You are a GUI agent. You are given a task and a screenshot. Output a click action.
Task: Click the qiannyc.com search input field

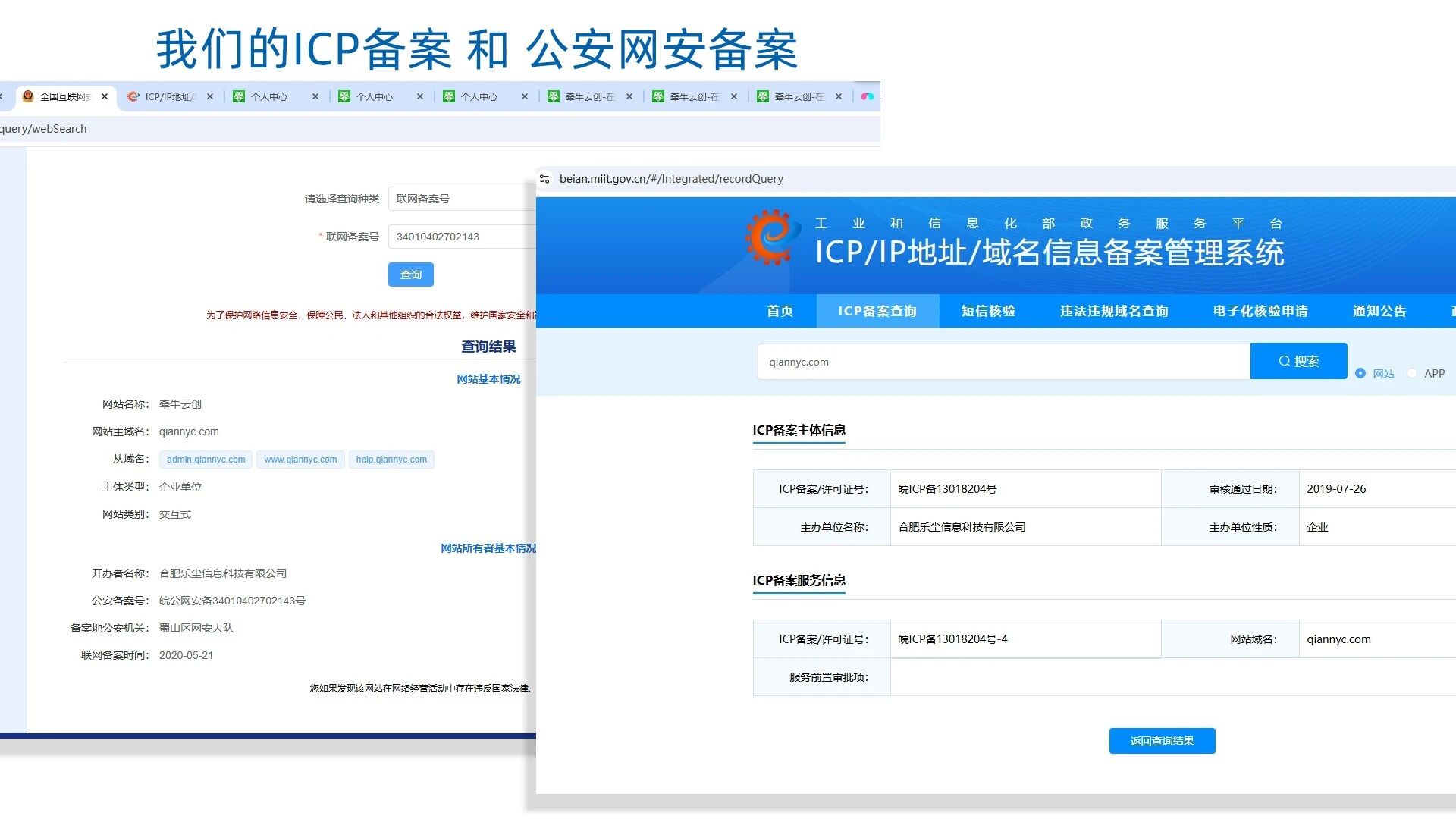(x=1003, y=362)
